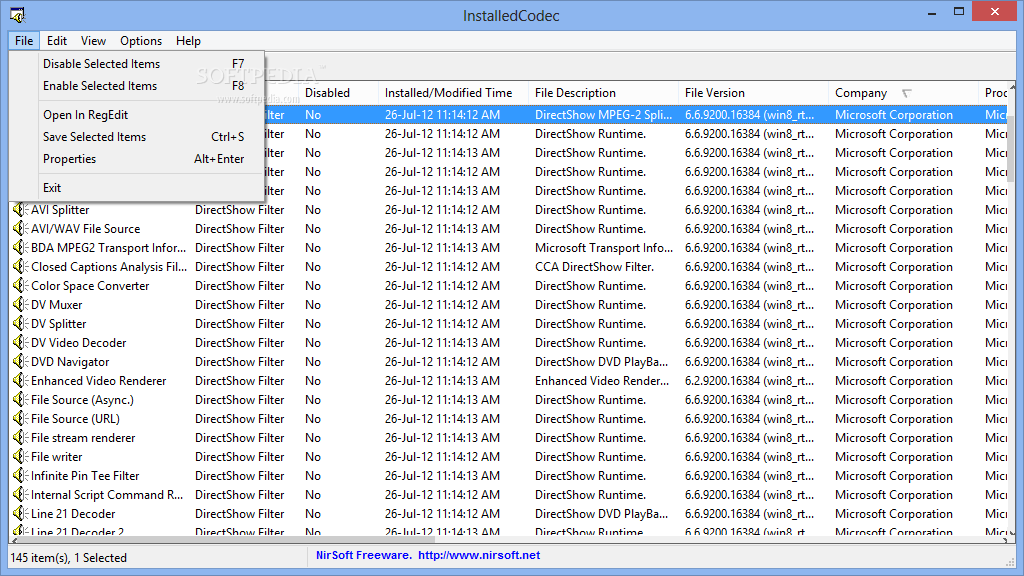
Task: Click the DirectShow MPEG-2 Spli... description cell
Action: [x=603, y=114]
